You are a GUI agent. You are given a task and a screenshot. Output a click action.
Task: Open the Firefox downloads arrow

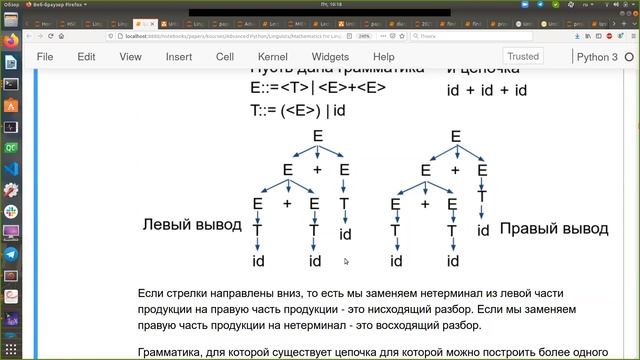(577, 36)
